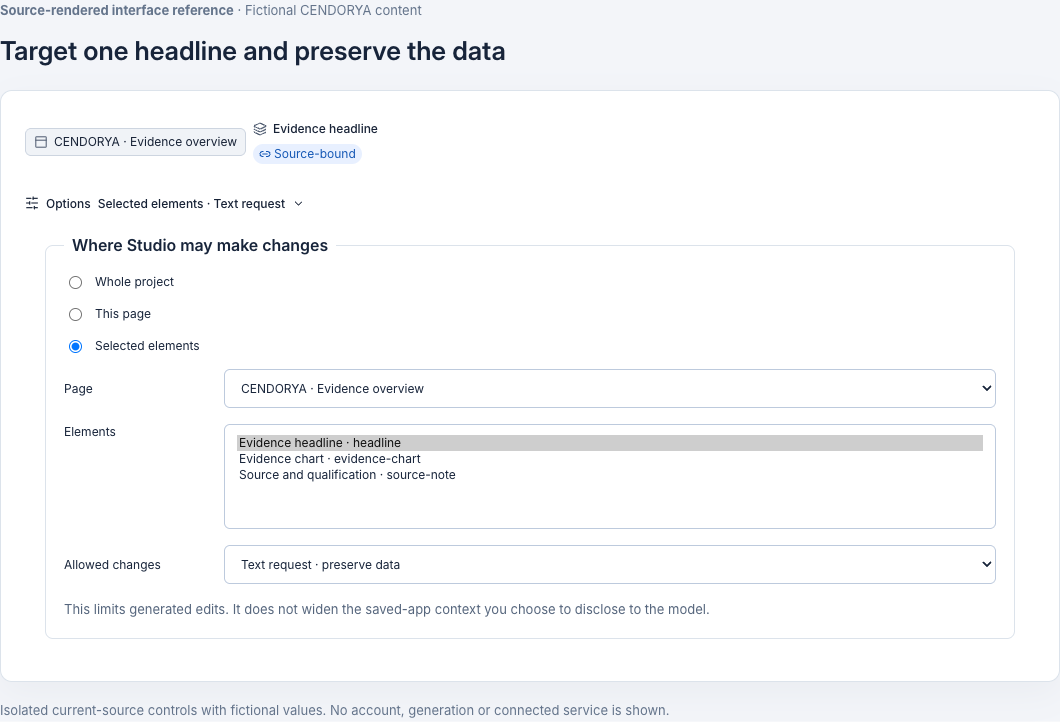Click the link icon in Source-bound badge

[x=265, y=154]
